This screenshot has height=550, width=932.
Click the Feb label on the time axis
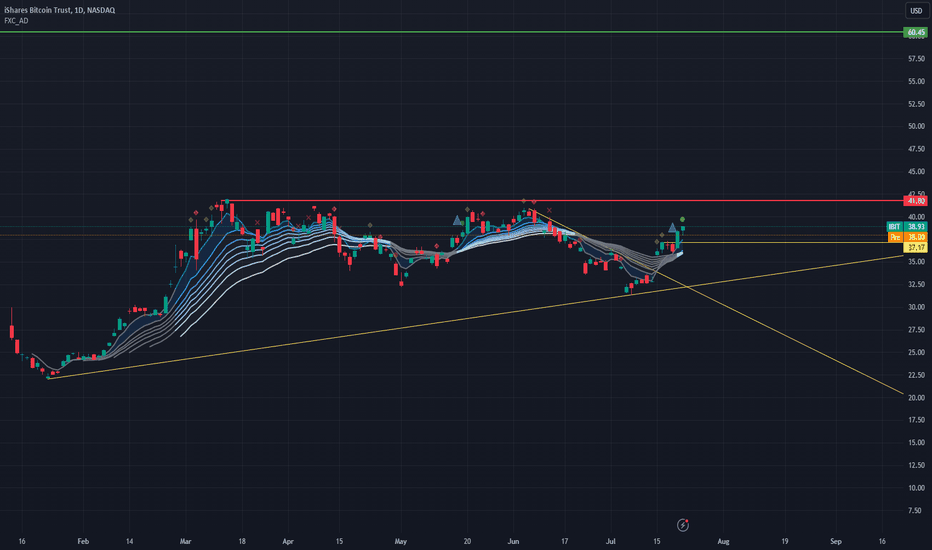click(83, 542)
